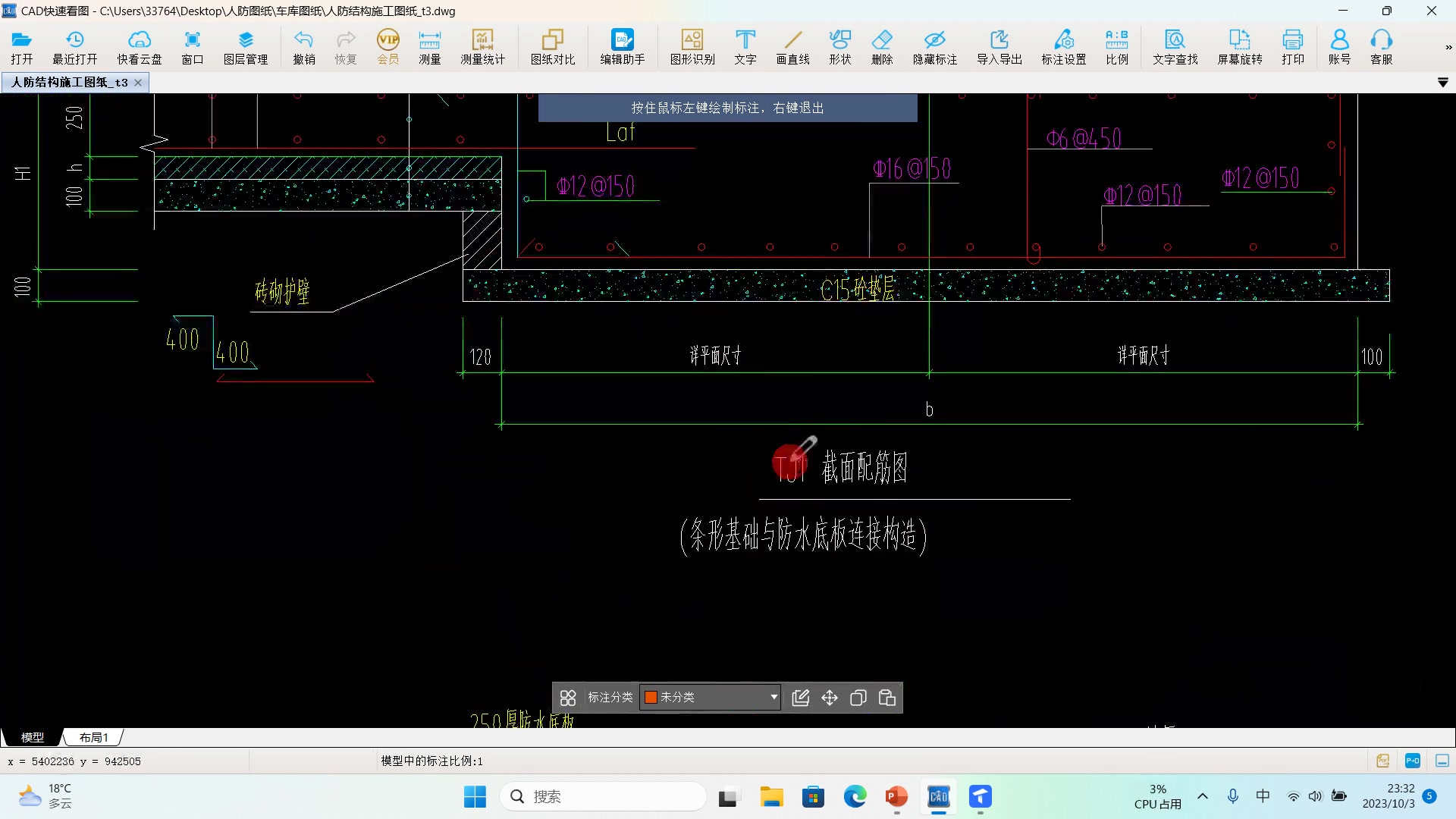The width and height of the screenshot is (1456, 819).
Task: Select the 模型 model tab
Action: (x=32, y=737)
